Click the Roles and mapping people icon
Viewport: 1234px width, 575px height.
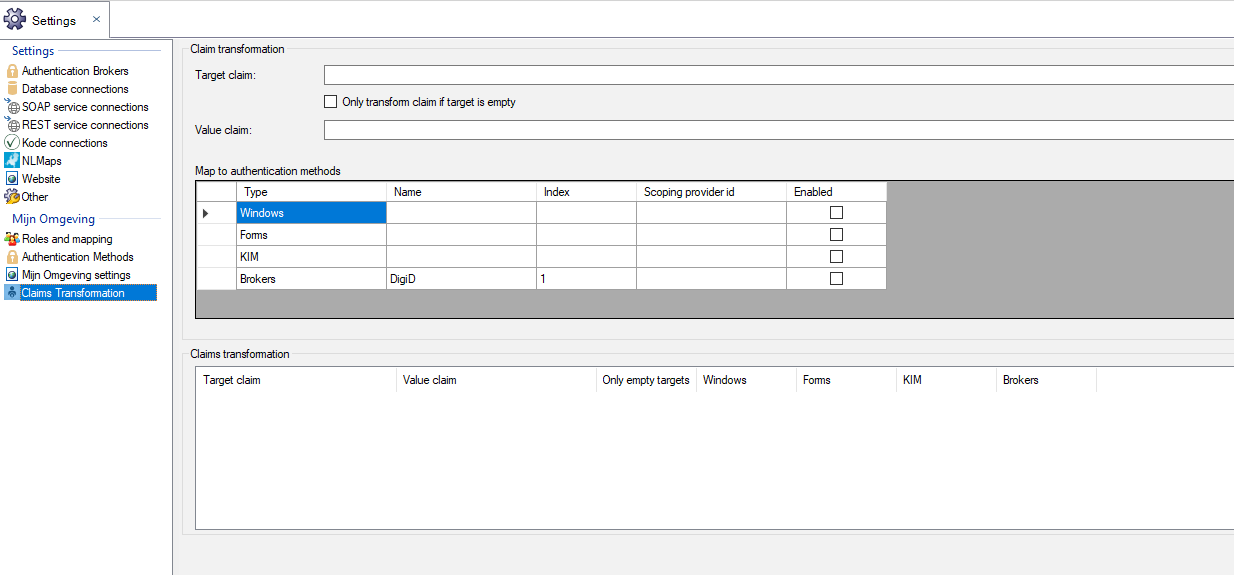[x=12, y=239]
